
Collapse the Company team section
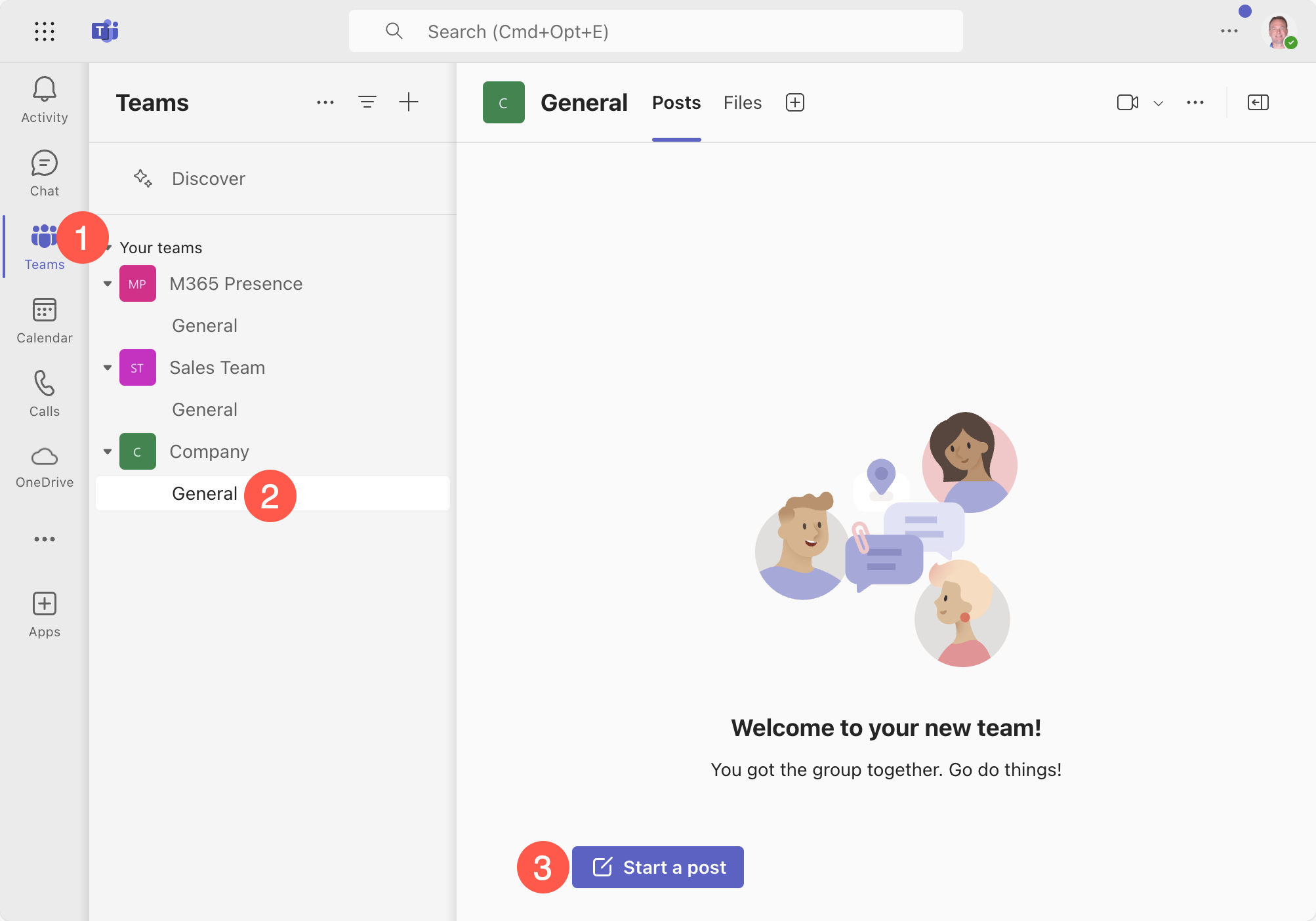[107, 451]
